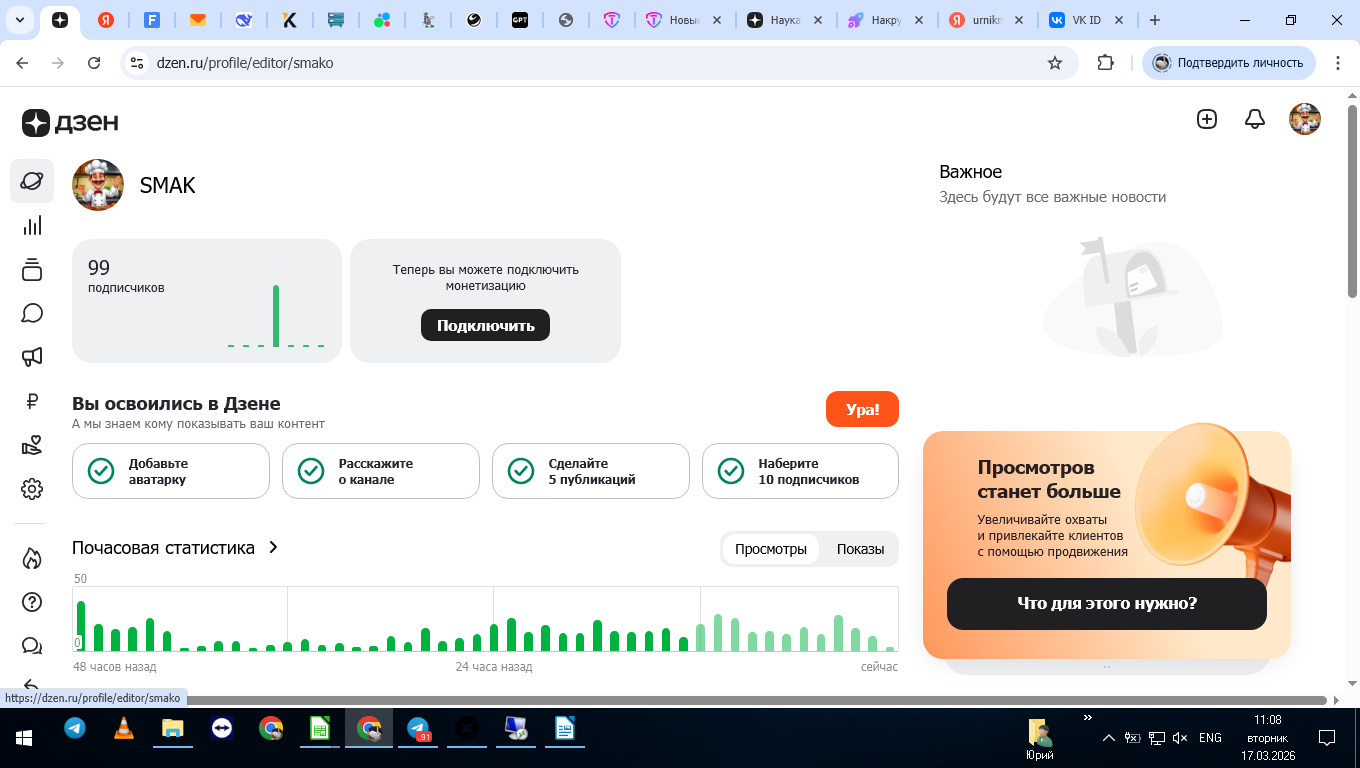Expand Почасовая статистика with its chevron

pos(273,548)
